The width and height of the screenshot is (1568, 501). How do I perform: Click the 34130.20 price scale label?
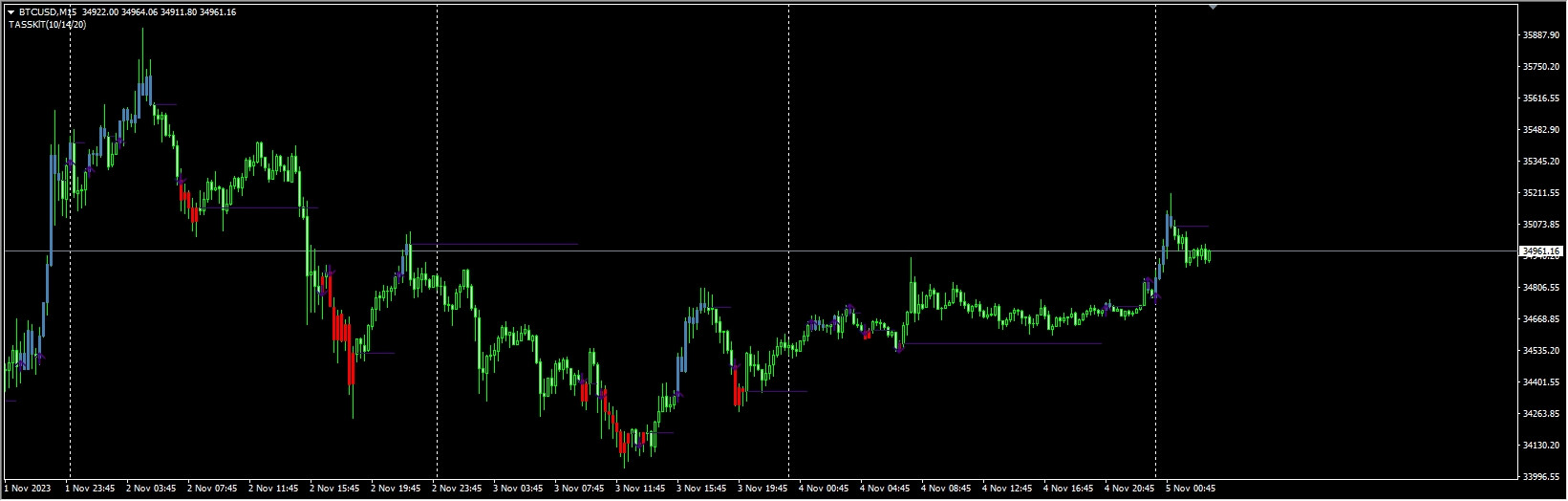(x=1541, y=446)
